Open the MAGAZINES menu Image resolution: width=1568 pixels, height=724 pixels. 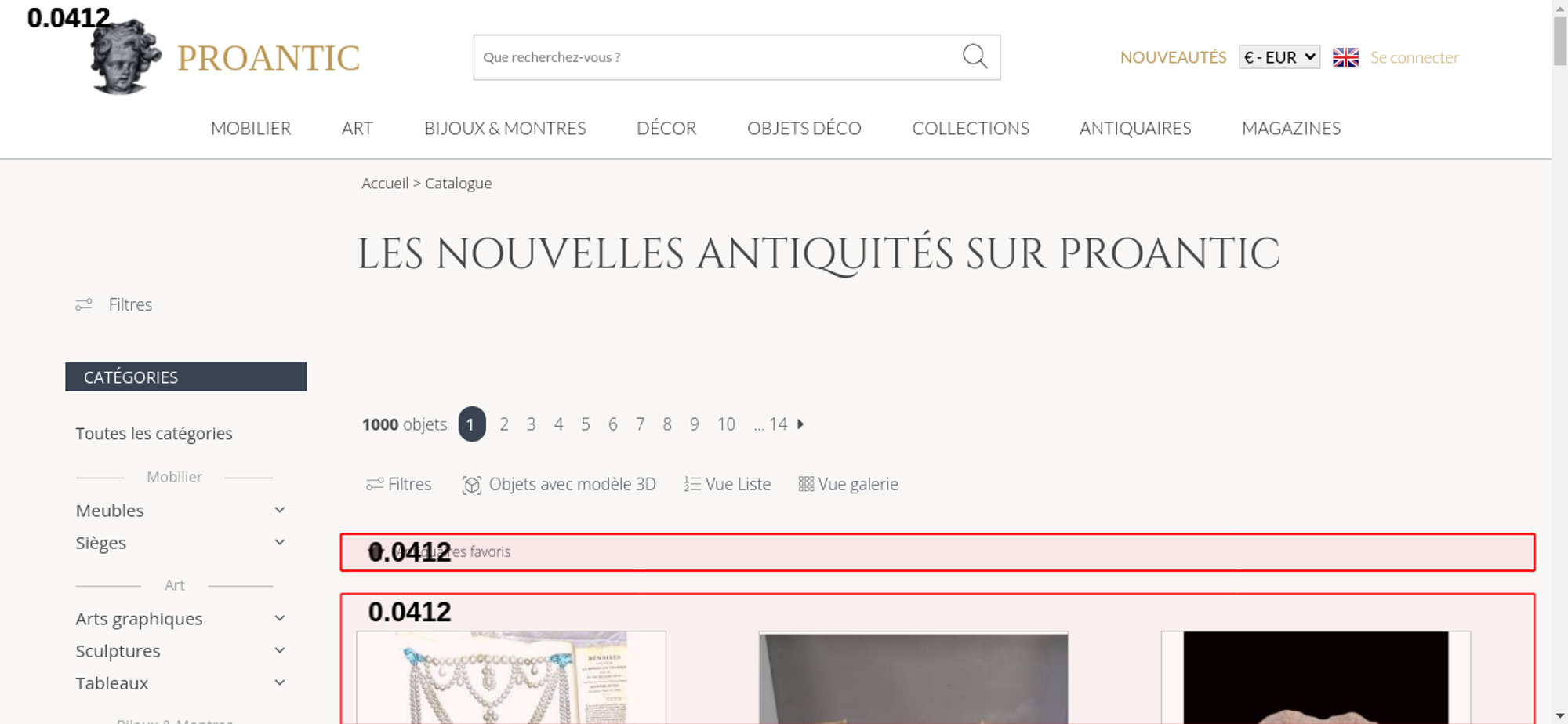click(1291, 128)
